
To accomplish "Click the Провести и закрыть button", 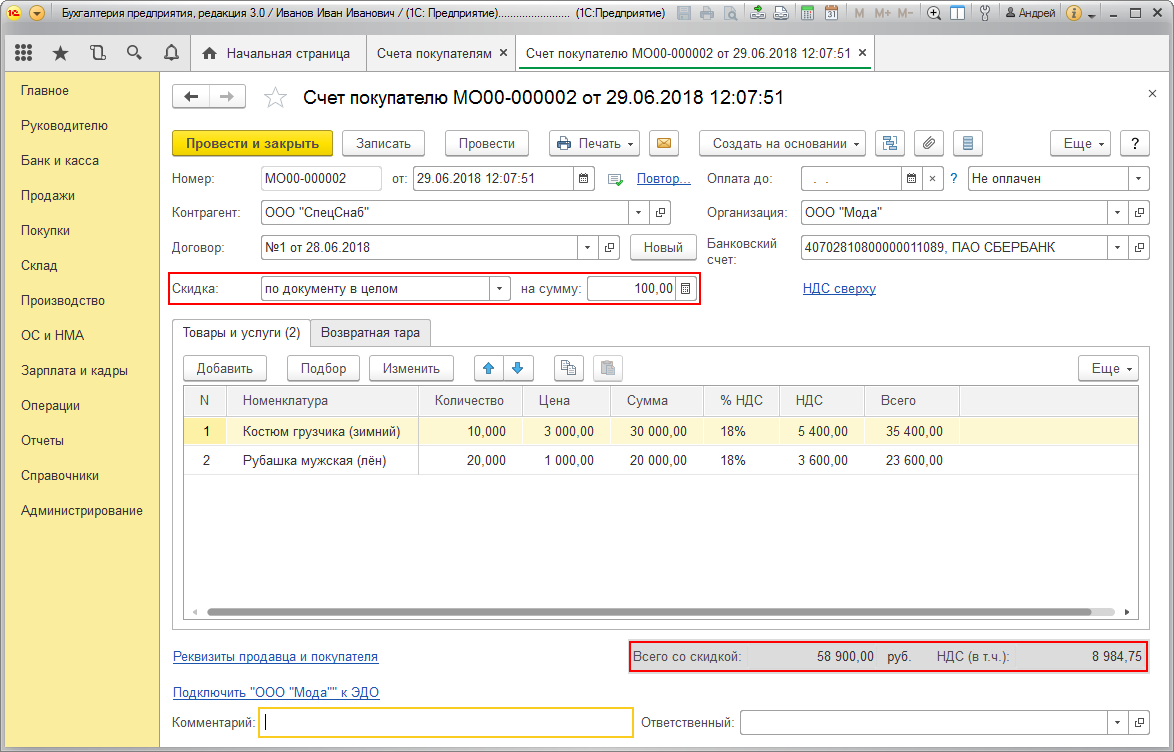I will pyautogui.click(x=252, y=143).
